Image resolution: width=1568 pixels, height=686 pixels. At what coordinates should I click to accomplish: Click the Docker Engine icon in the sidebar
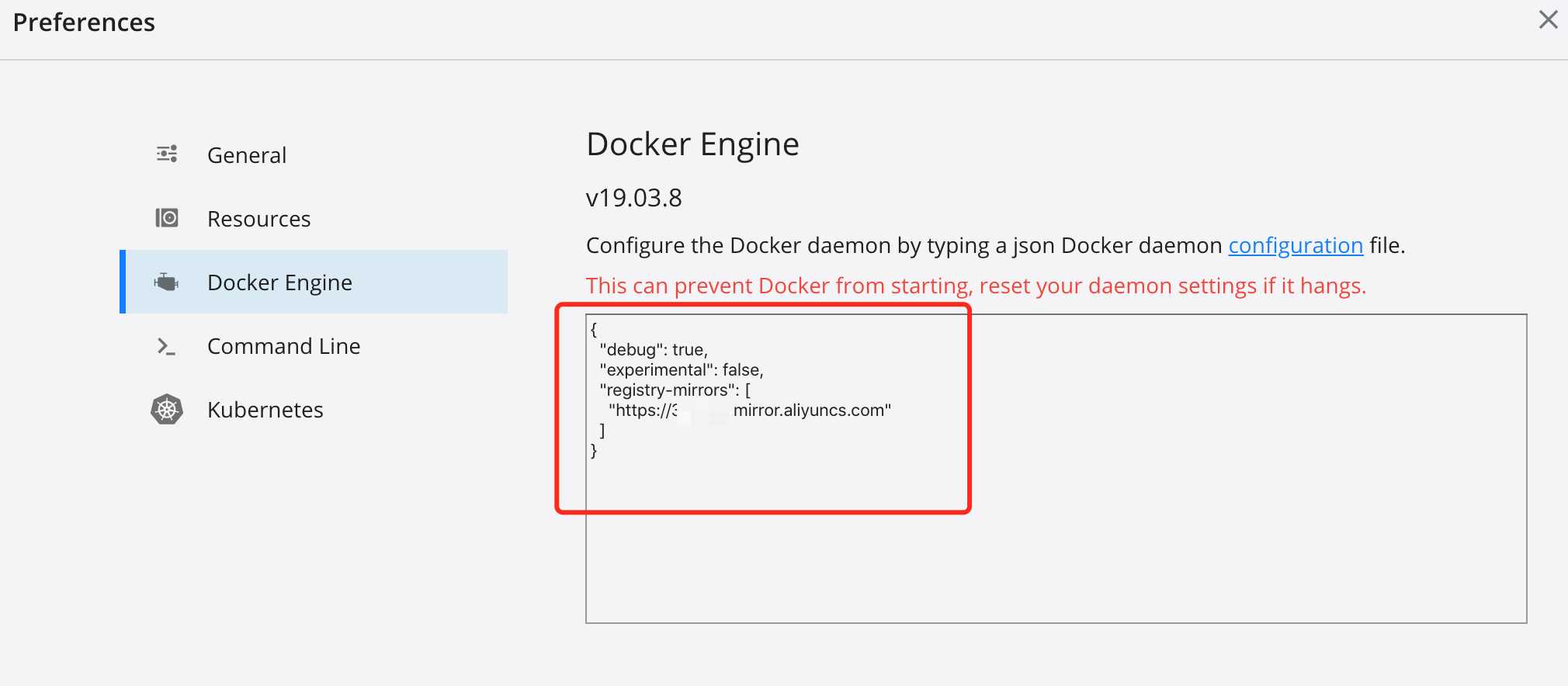click(x=166, y=282)
